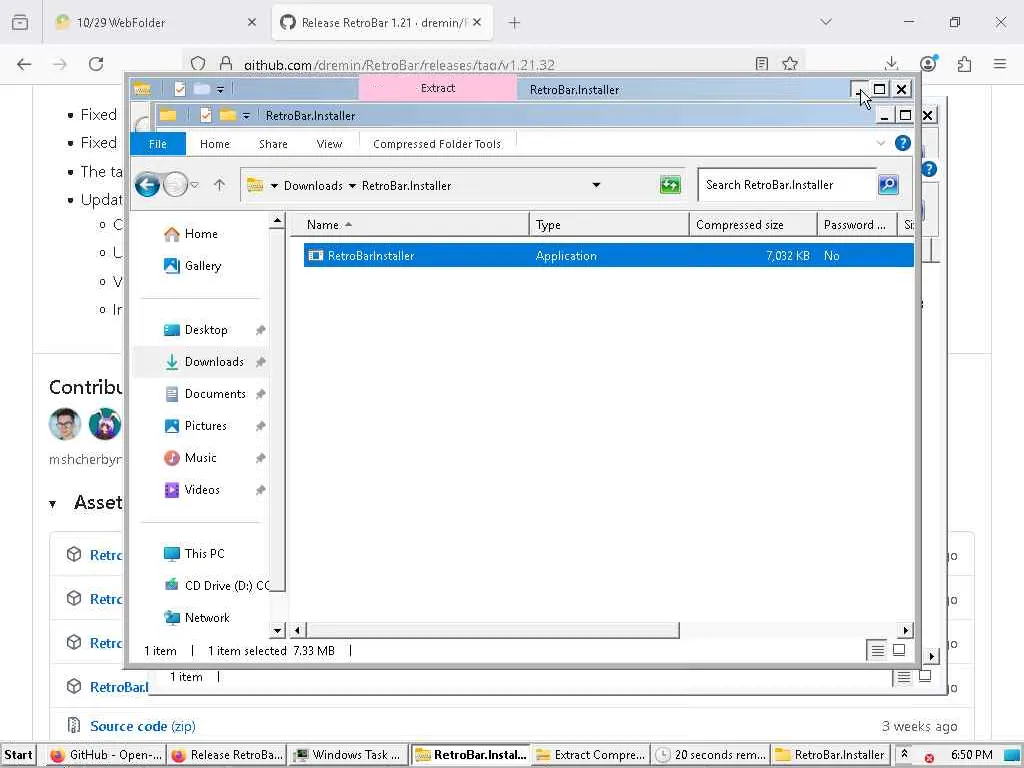This screenshot has width=1024, height=768.
Task: Open Downloads in navigation pane
Action: coord(214,362)
